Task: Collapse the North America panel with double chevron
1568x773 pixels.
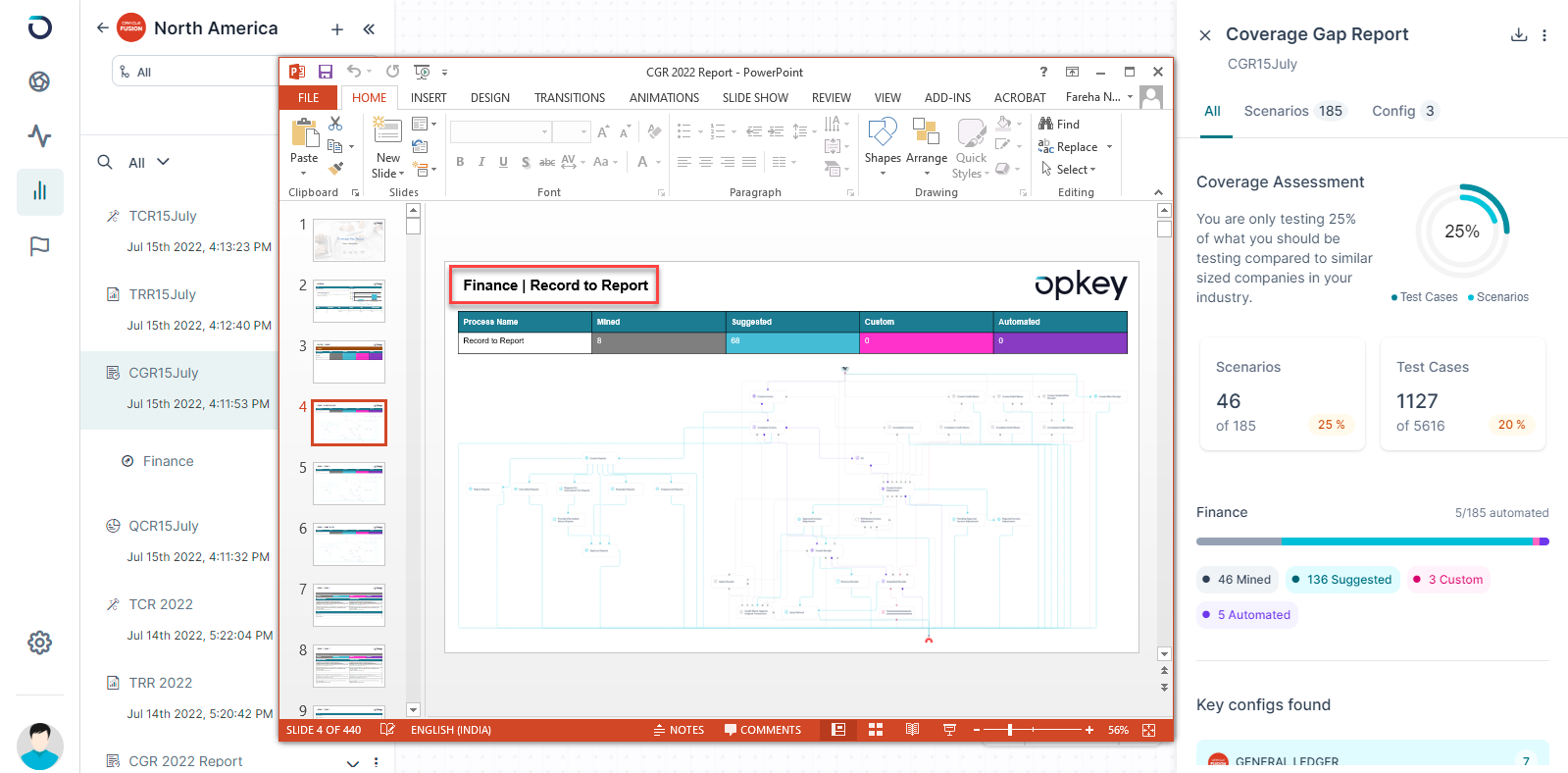Action: [369, 29]
